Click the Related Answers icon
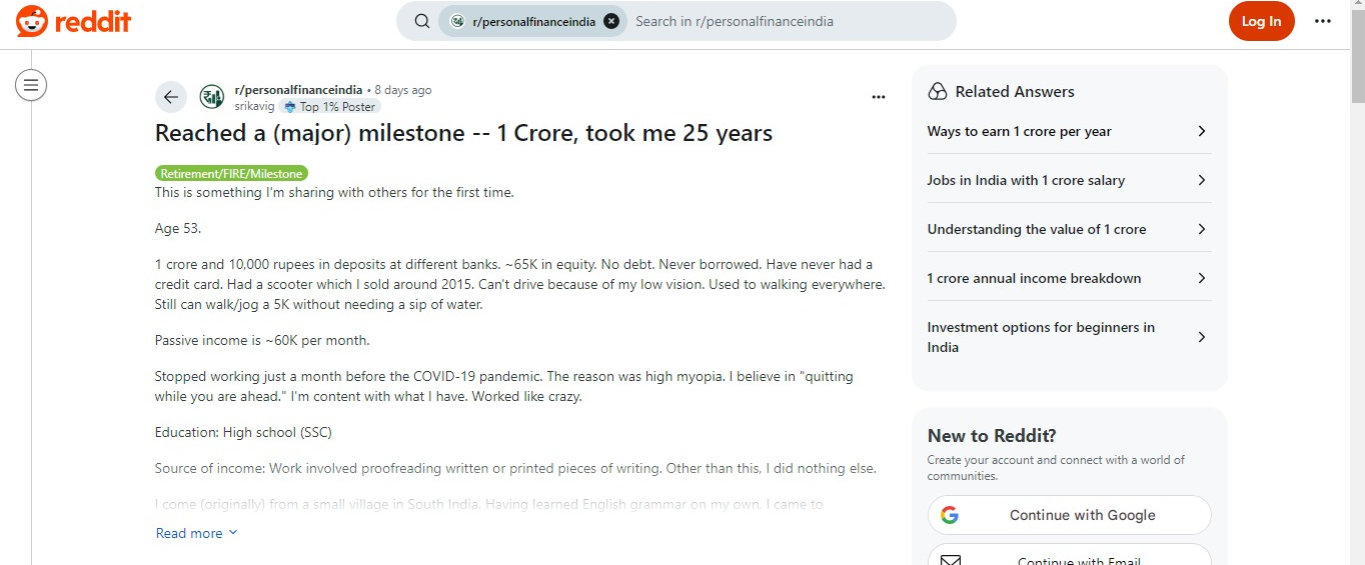1365x565 pixels. click(937, 92)
